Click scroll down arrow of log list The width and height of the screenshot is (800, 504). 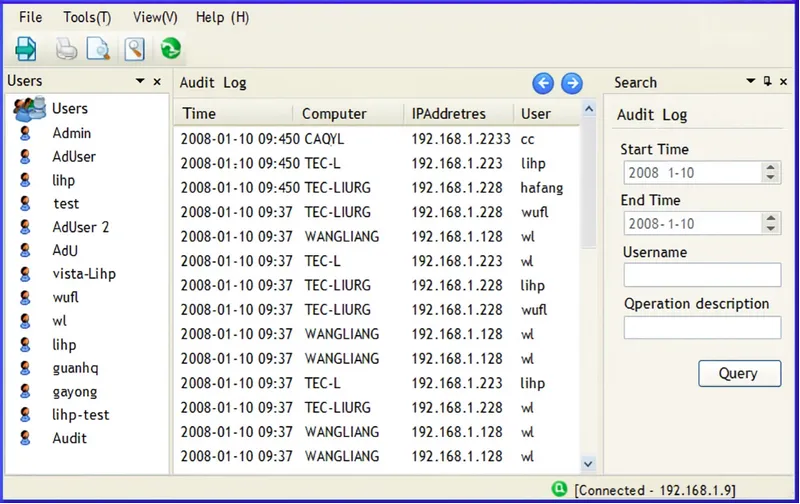click(x=588, y=464)
